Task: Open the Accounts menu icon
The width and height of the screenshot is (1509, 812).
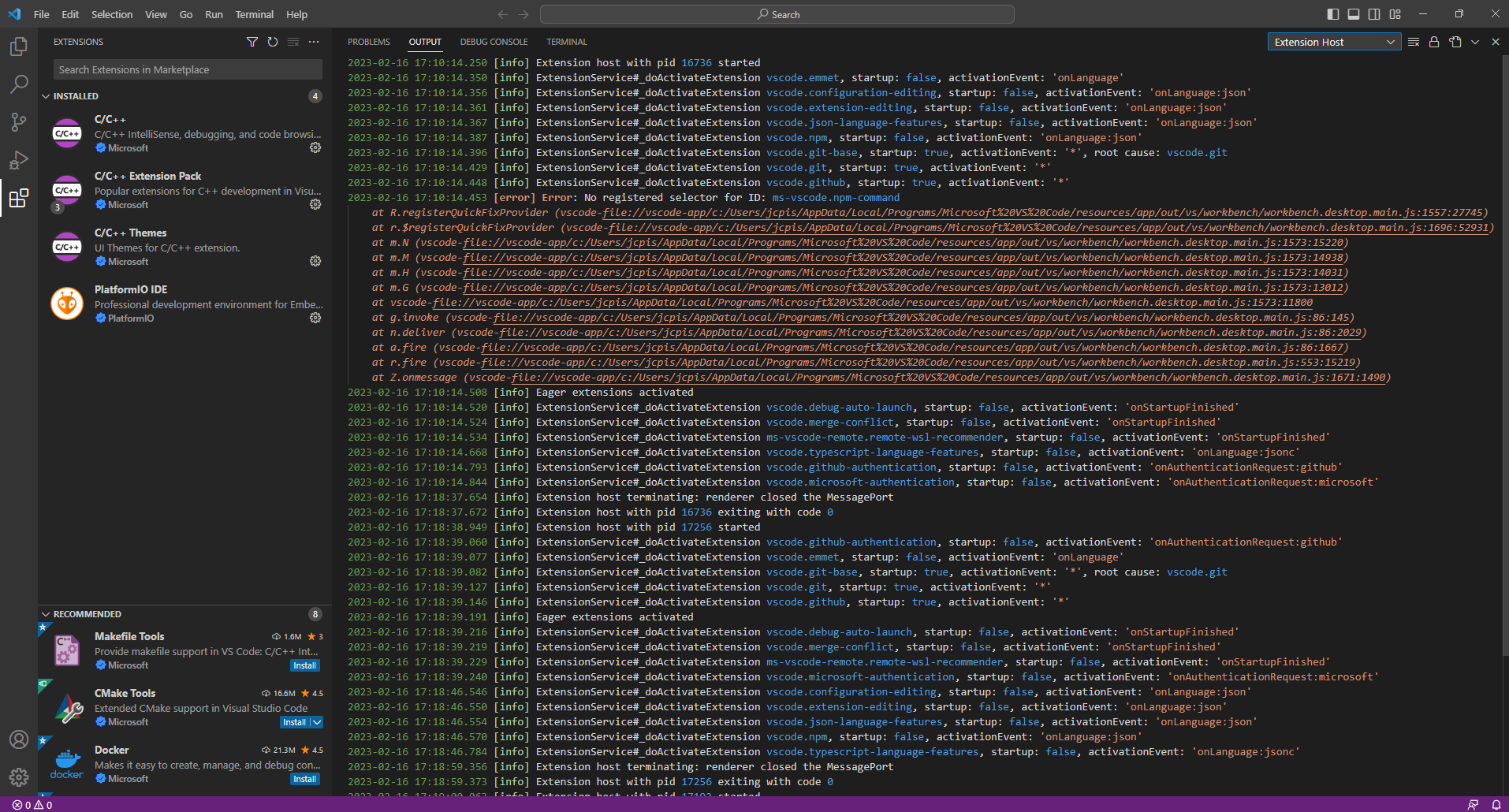Action: [x=19, y=739]
